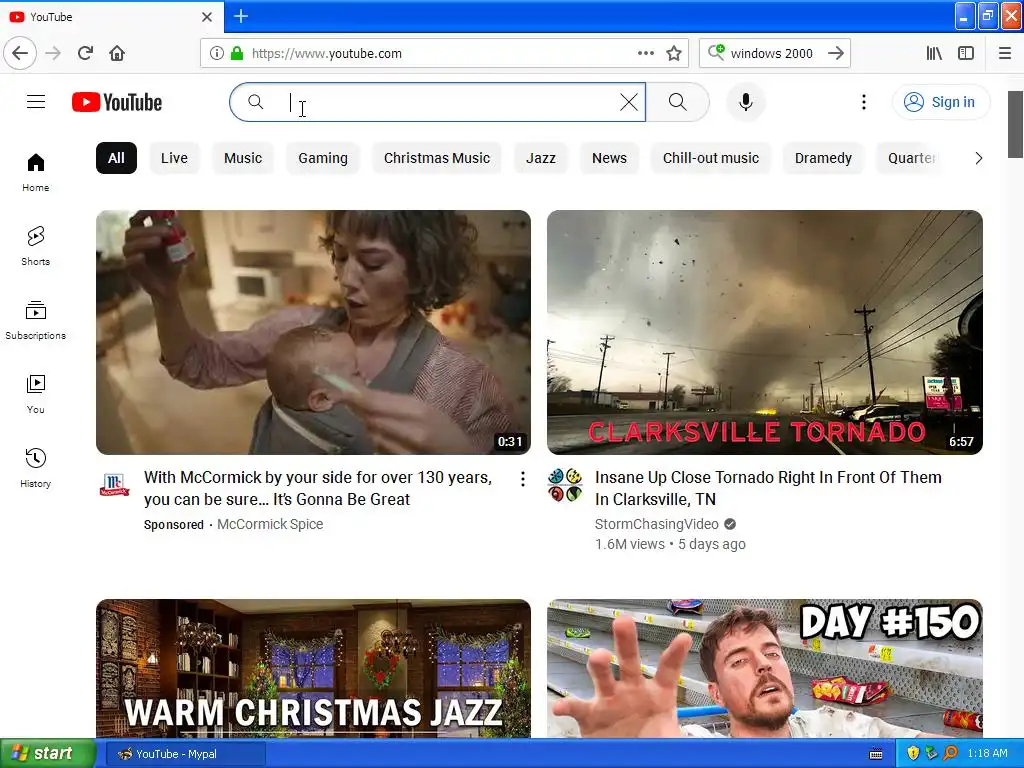Open the StormChasingVideo channel link
The image size is (1024, 768).
click(x=656, y=524)
